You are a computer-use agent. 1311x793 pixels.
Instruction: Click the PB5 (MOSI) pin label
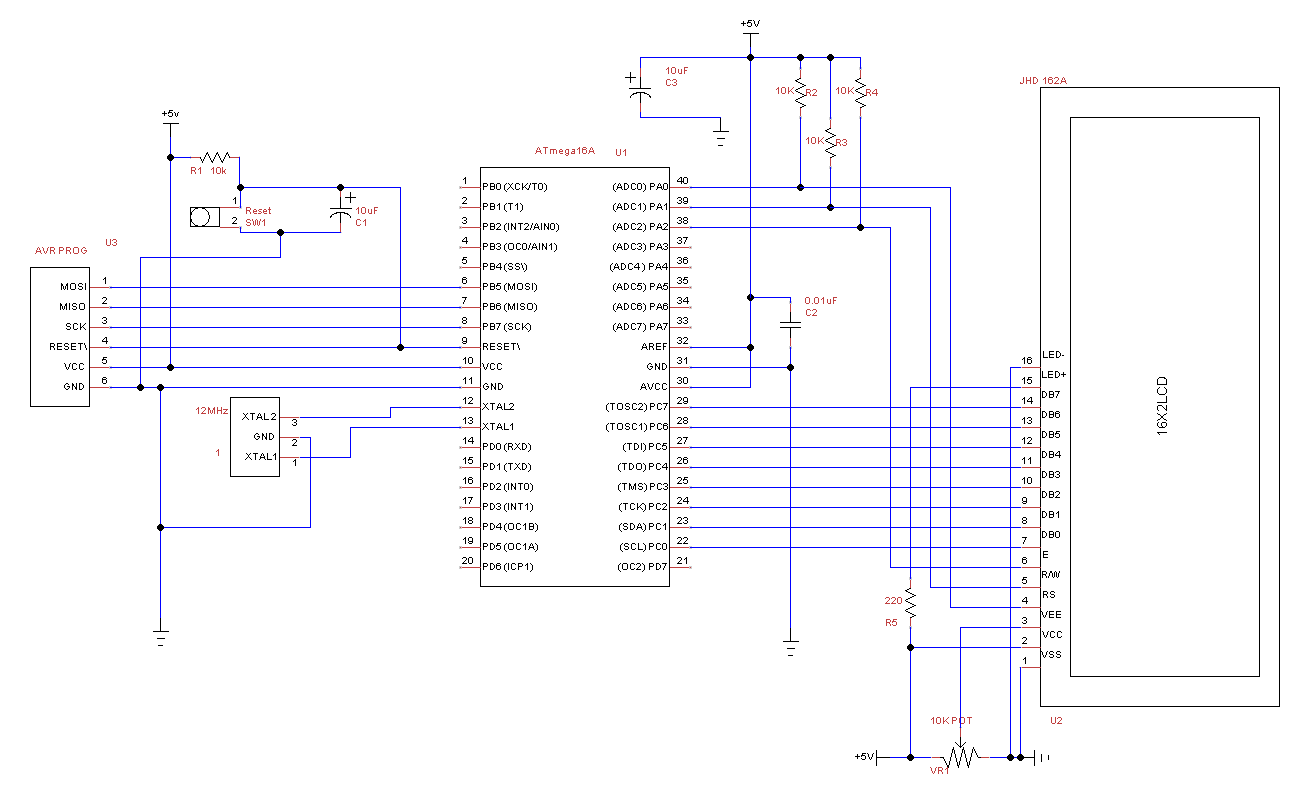(x=510, y=287)
